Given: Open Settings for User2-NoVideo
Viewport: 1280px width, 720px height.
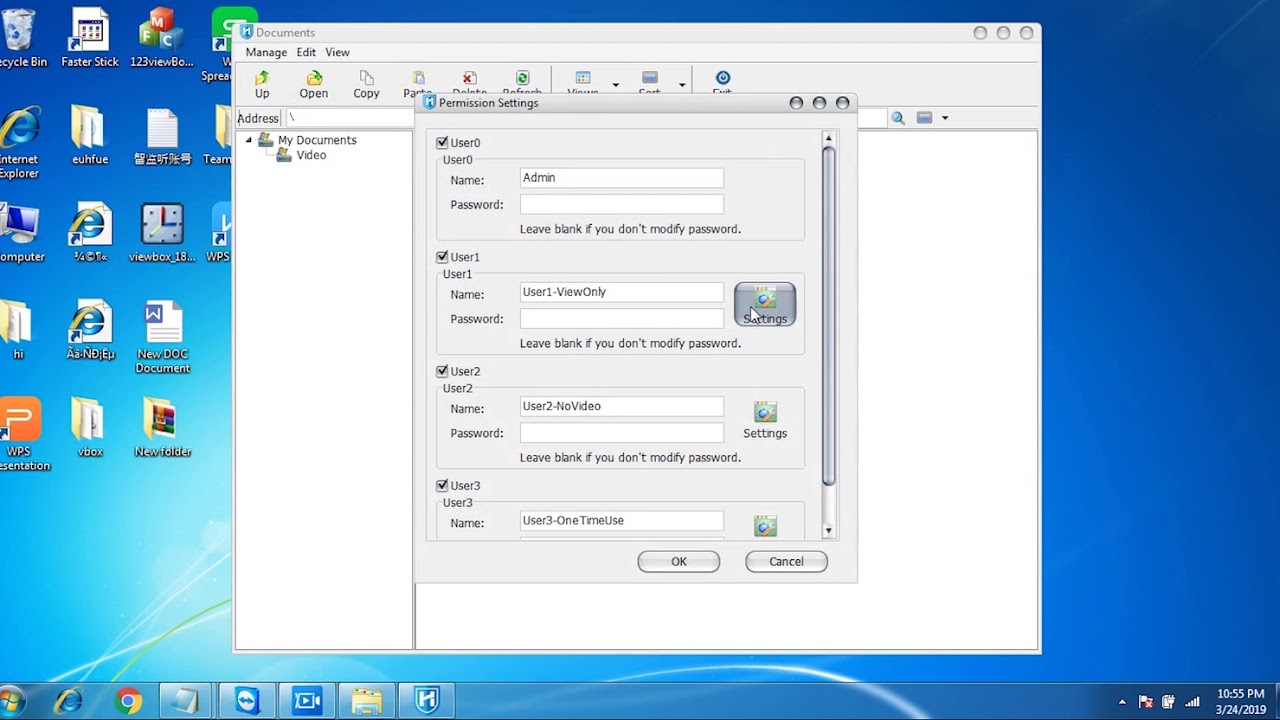Looking at the screenshot, I should pyautogui.click(x=765, y=420).
